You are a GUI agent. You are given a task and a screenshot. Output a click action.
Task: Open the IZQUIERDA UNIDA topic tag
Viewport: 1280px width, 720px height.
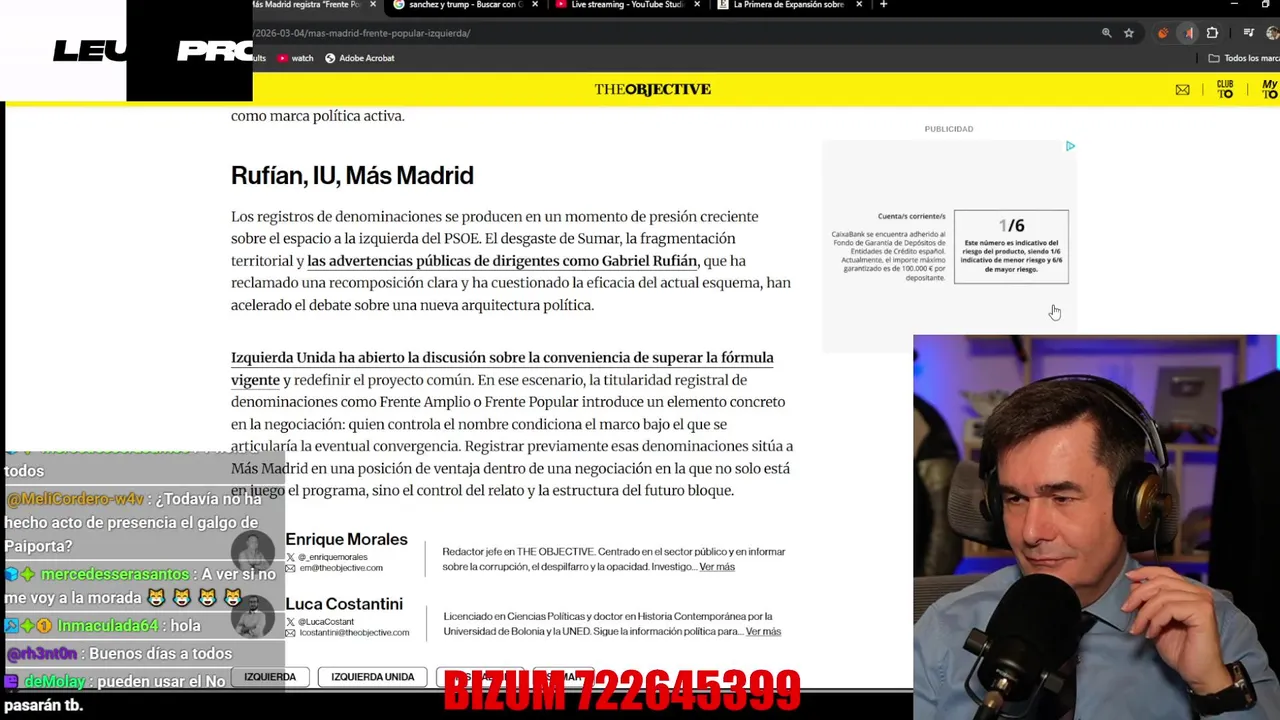tap(372, 677)
